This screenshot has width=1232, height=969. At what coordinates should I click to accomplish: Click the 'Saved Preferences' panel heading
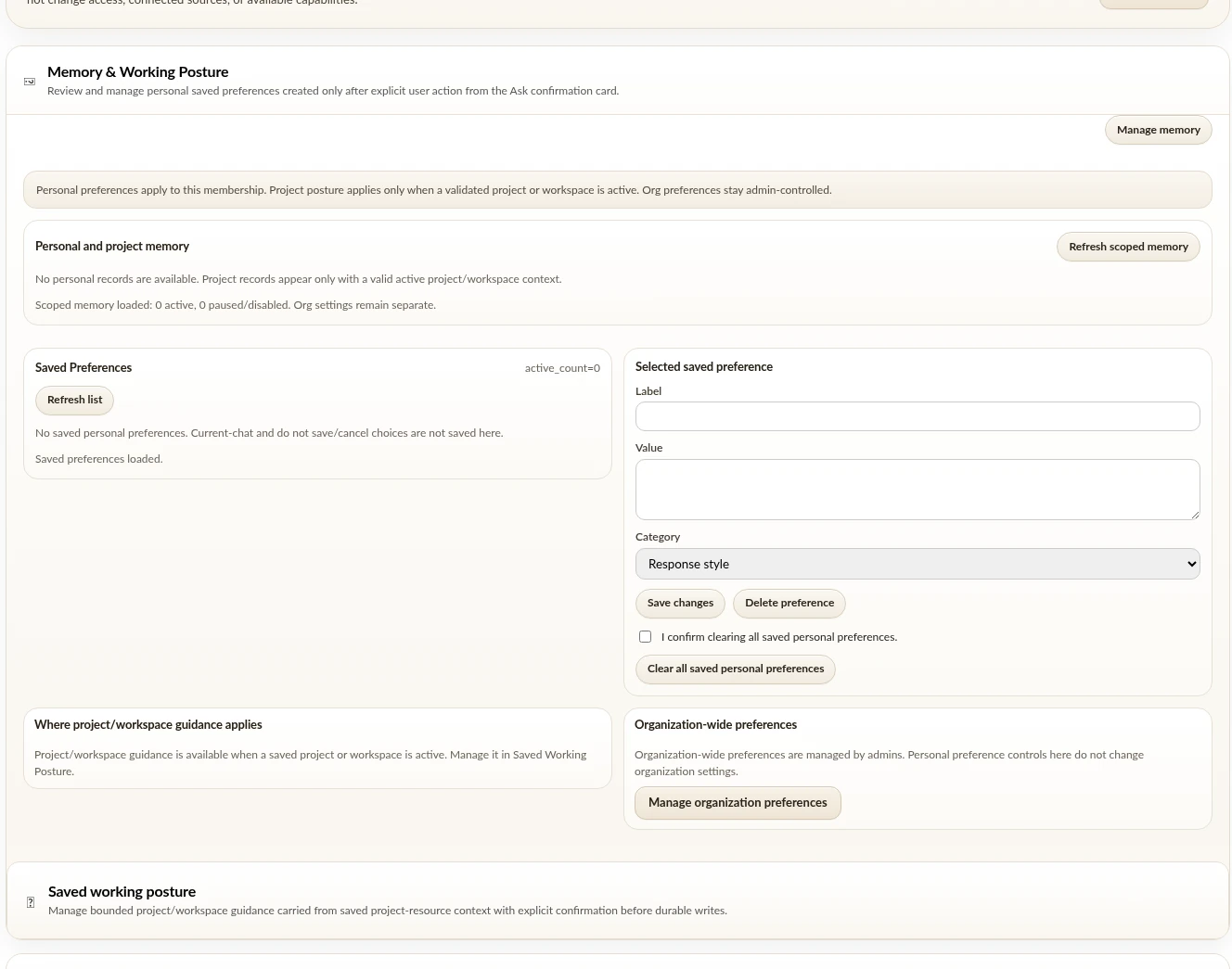83,368
